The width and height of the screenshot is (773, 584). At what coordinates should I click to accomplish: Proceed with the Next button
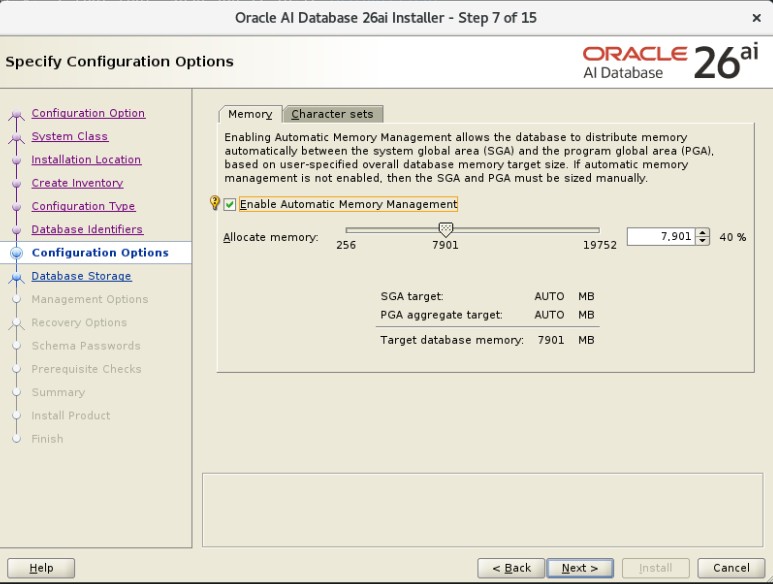click(580, 568)
